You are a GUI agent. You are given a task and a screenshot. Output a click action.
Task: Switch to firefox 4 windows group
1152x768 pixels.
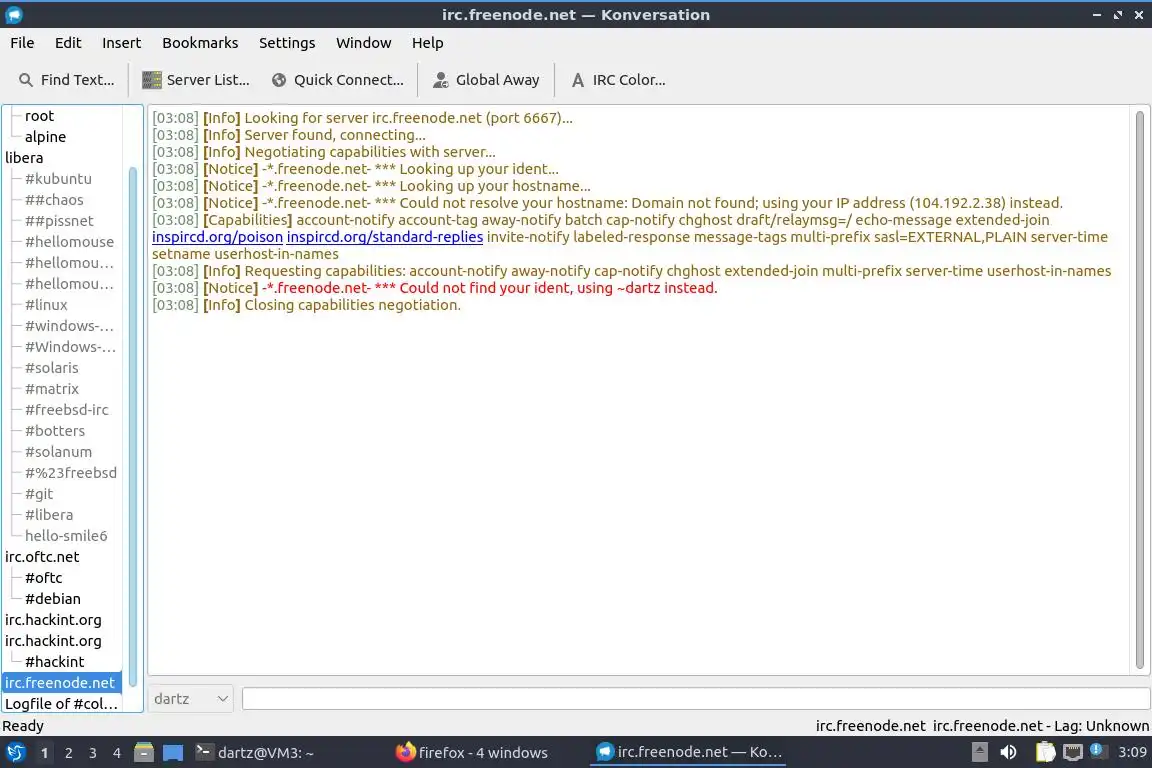click(472, 753)
